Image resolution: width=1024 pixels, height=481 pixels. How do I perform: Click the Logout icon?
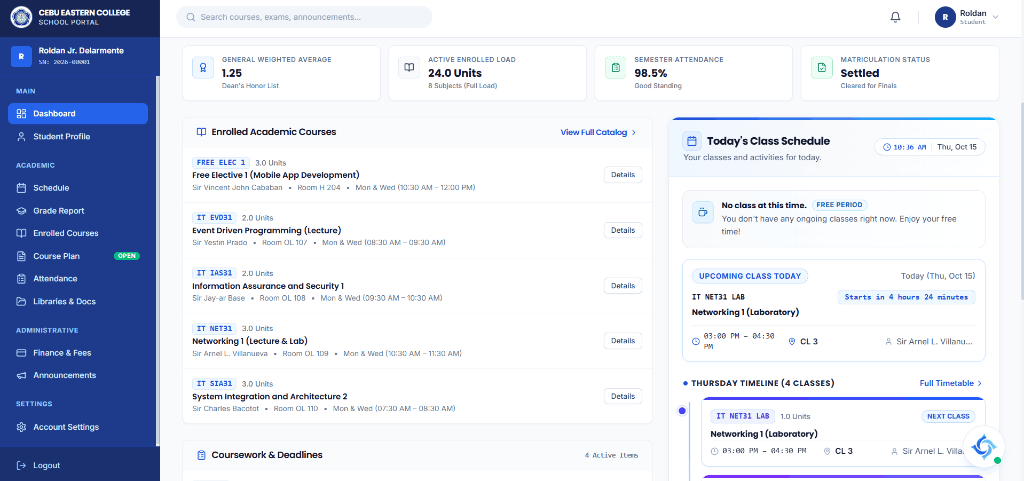pyautogui.click(x=21, y=465)
